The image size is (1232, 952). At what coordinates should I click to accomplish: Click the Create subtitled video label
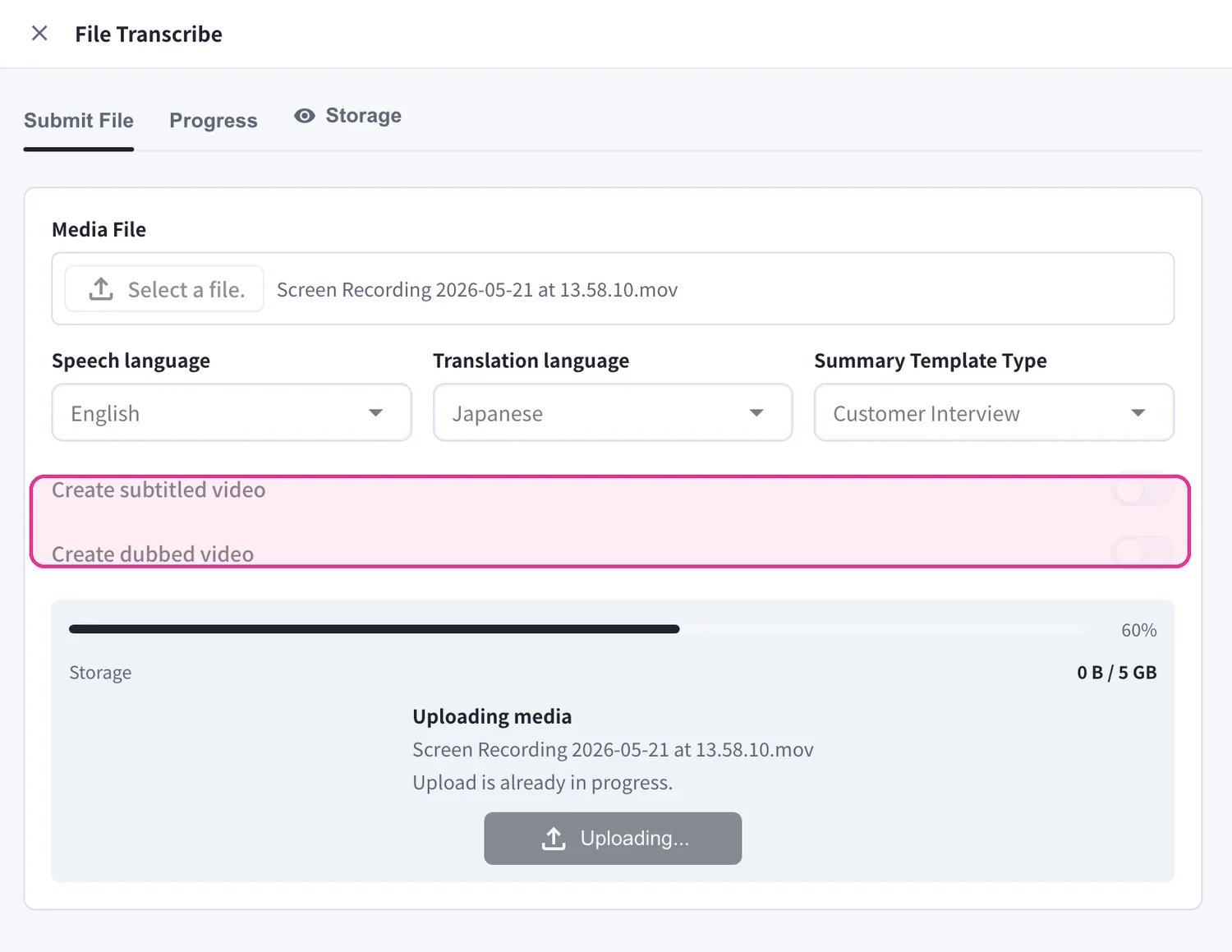159,490
